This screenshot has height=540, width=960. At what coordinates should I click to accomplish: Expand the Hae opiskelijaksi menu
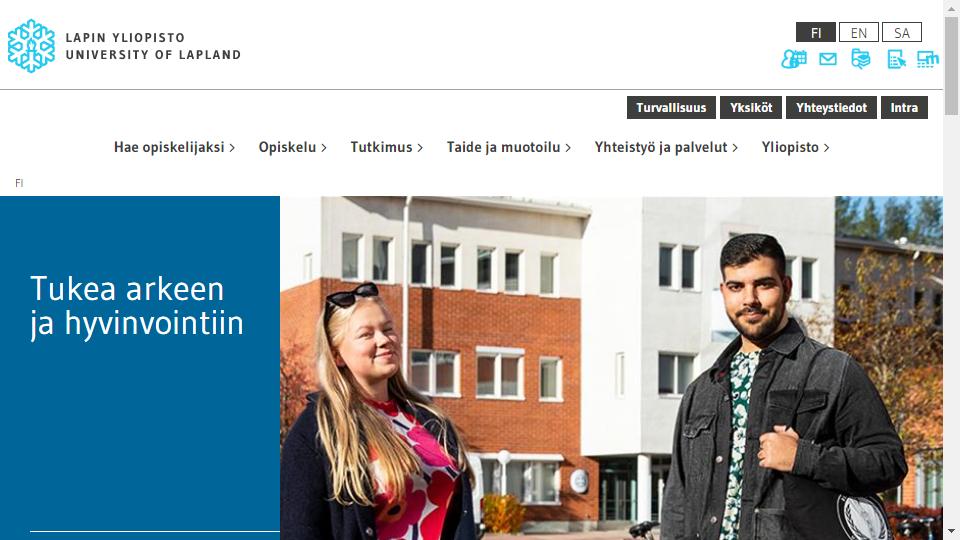[174, 148]
